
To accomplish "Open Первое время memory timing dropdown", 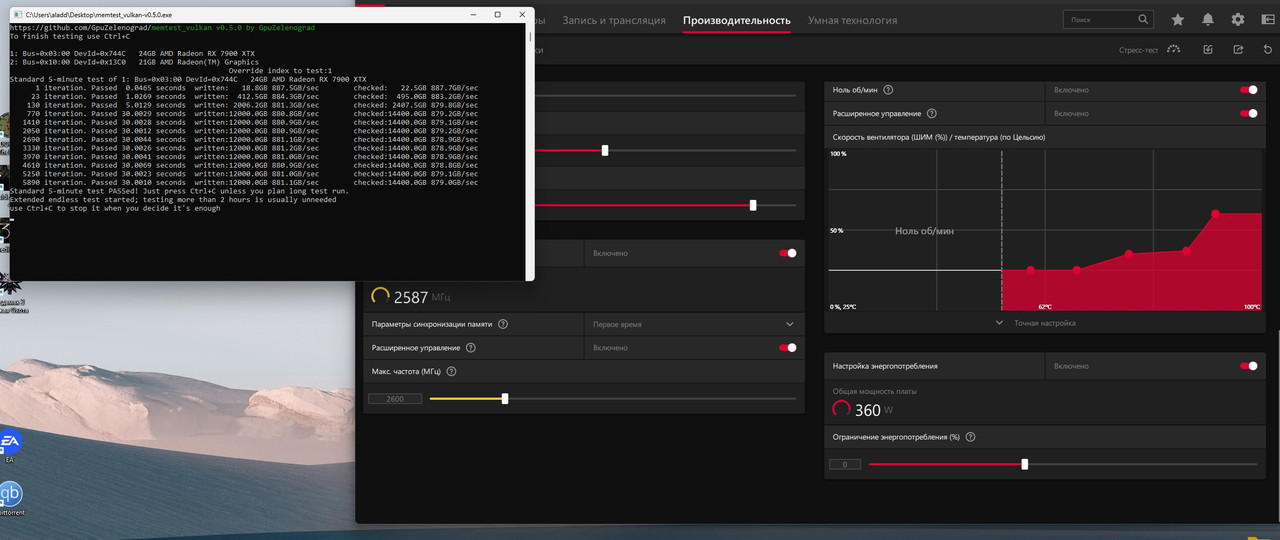I will pos(693,324).
